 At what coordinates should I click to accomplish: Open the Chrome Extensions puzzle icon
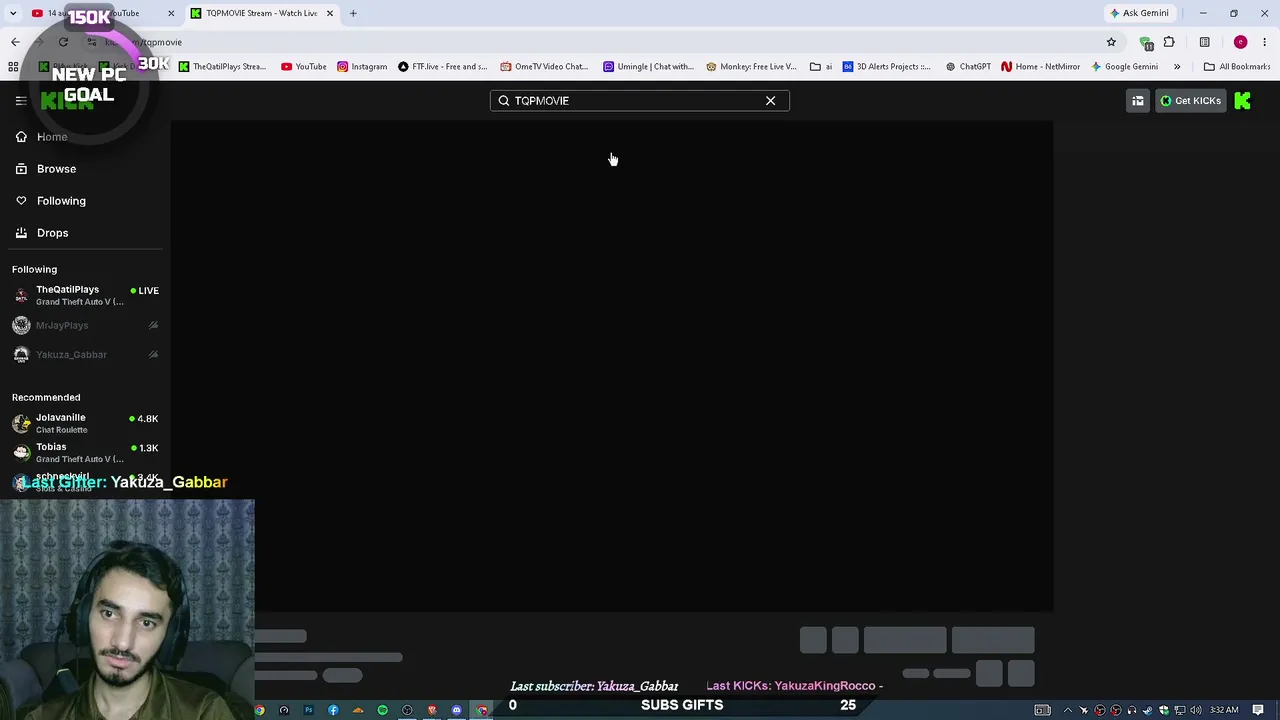pyautogui.click(x=1169, y=42)
